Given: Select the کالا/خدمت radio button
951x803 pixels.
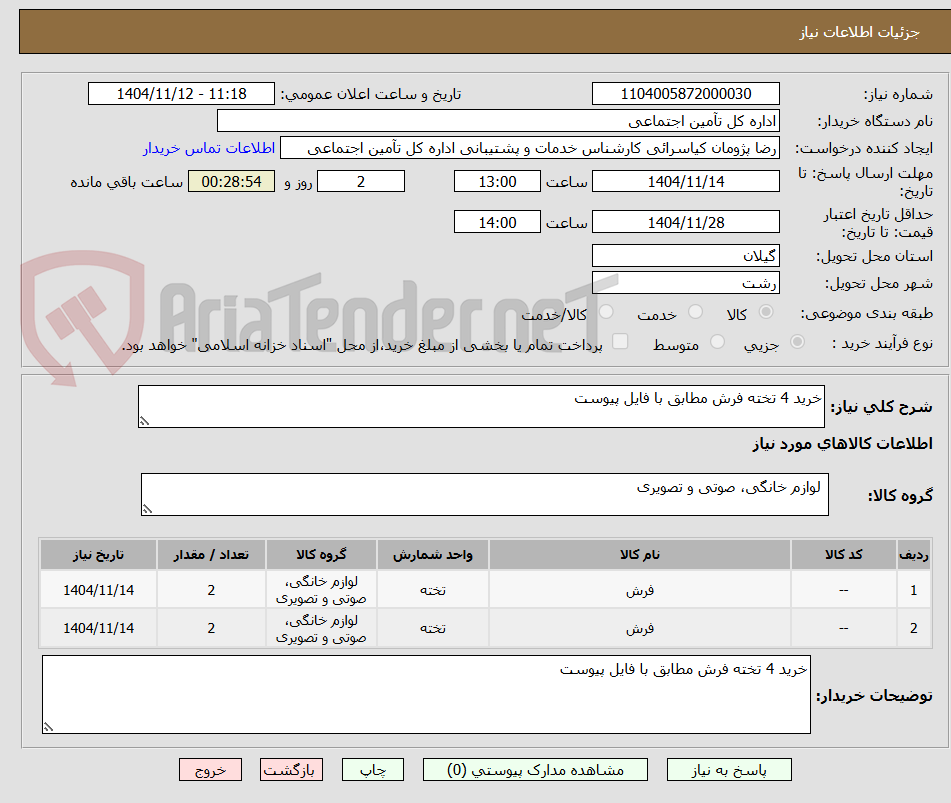Looking at the screenshot, I should [606, 312].
